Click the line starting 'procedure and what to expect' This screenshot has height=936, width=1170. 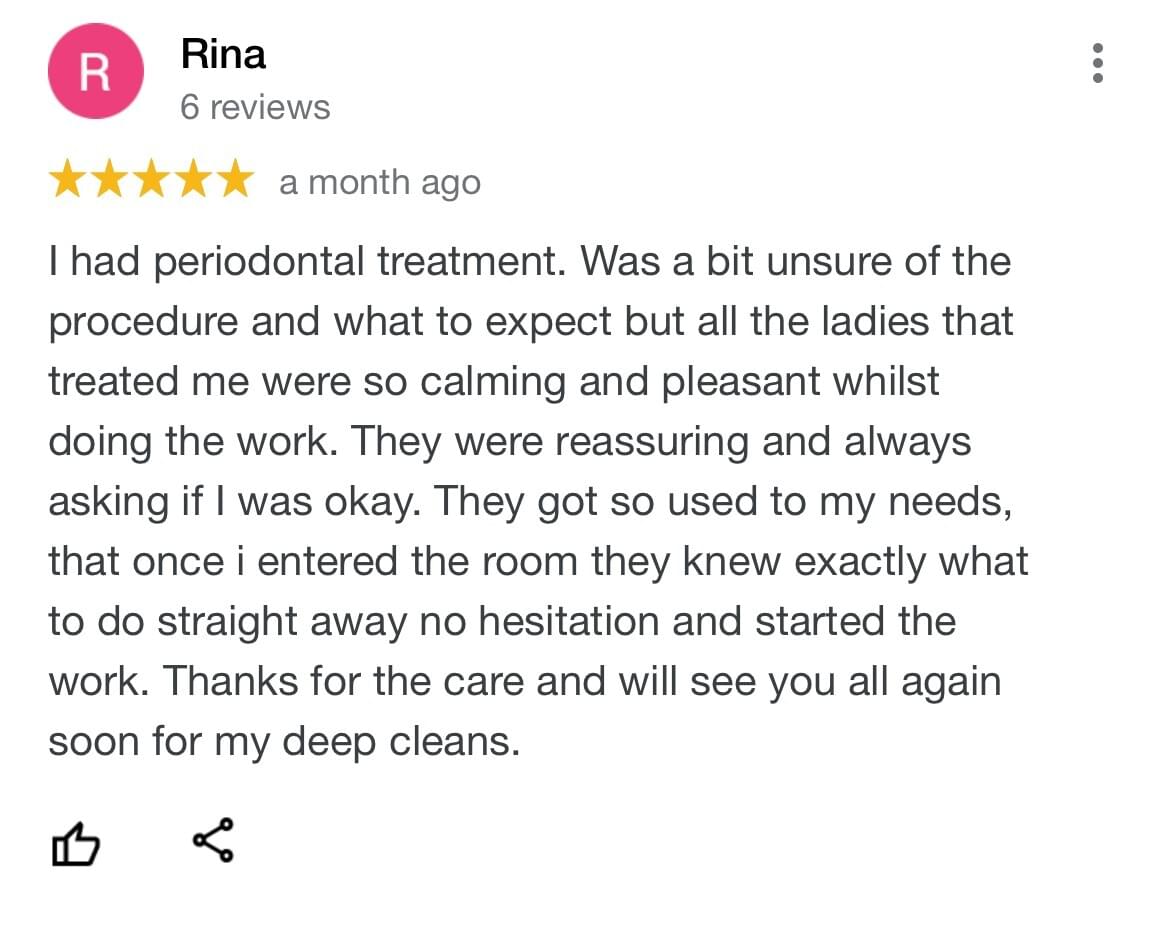(x=531, y=322)
